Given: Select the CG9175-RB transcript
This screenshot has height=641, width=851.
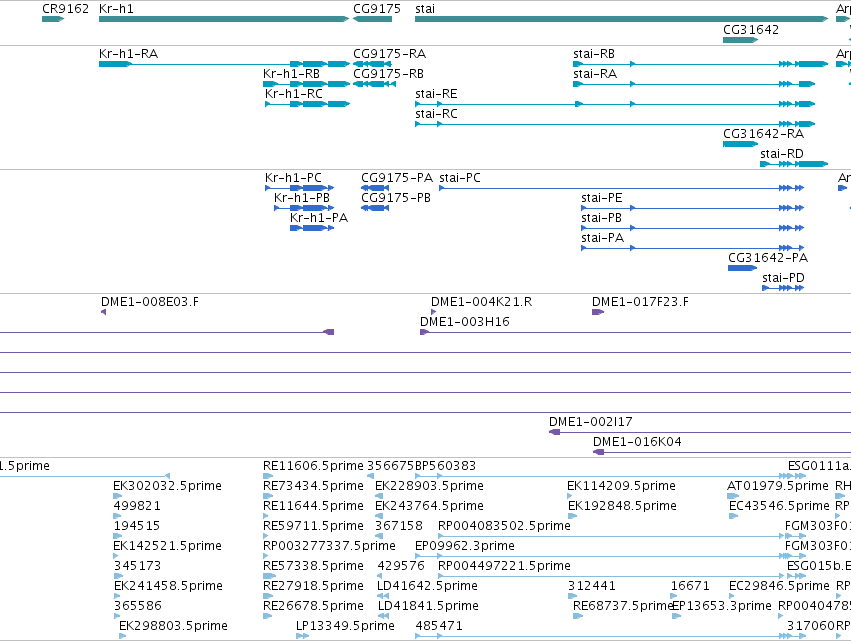Looking at the screenshot, I should [x=374, y=84].
